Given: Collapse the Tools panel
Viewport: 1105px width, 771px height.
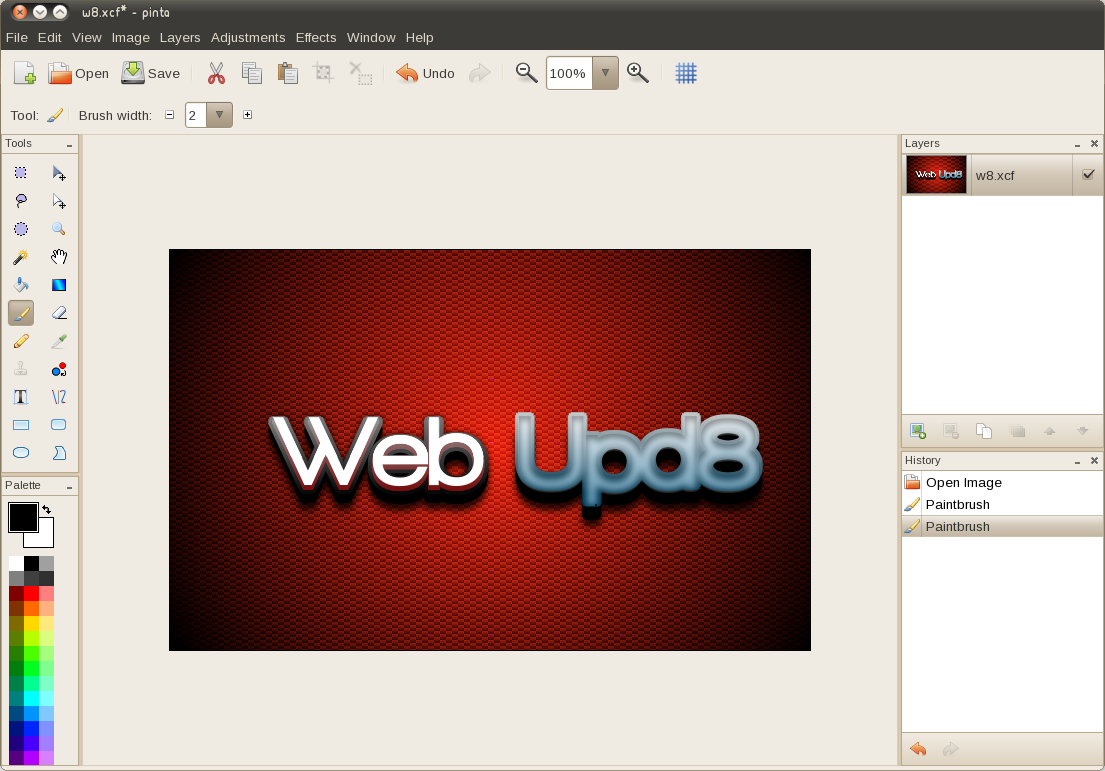Looking at the screenshot, I should tap(69, 144).
